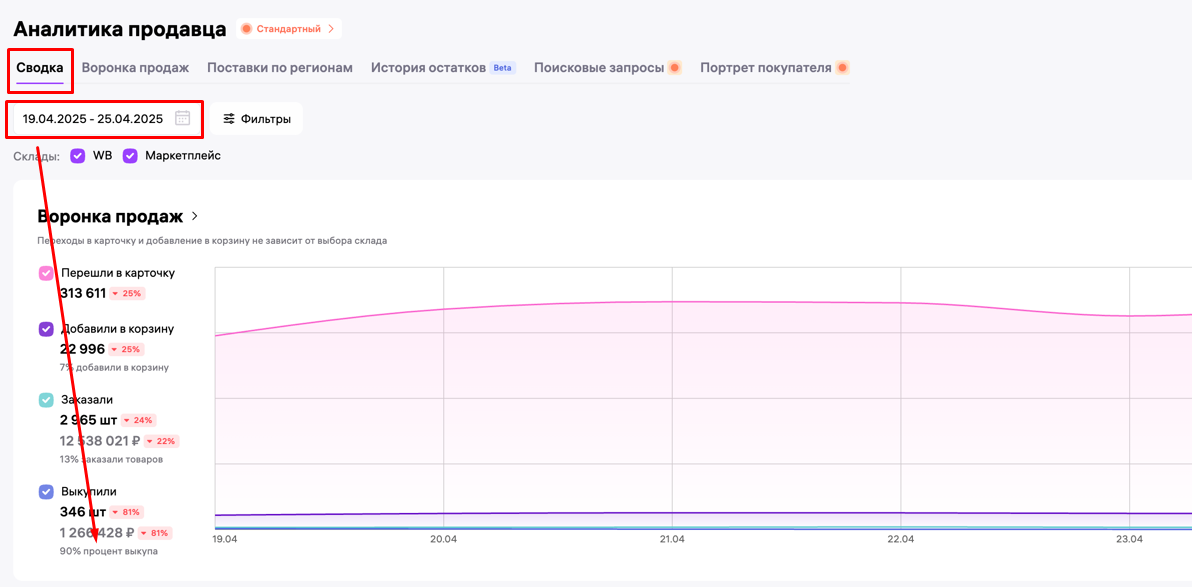Switch to the Воронка продаж tab
Screen dimensions: 1192x587
point(135,68)
